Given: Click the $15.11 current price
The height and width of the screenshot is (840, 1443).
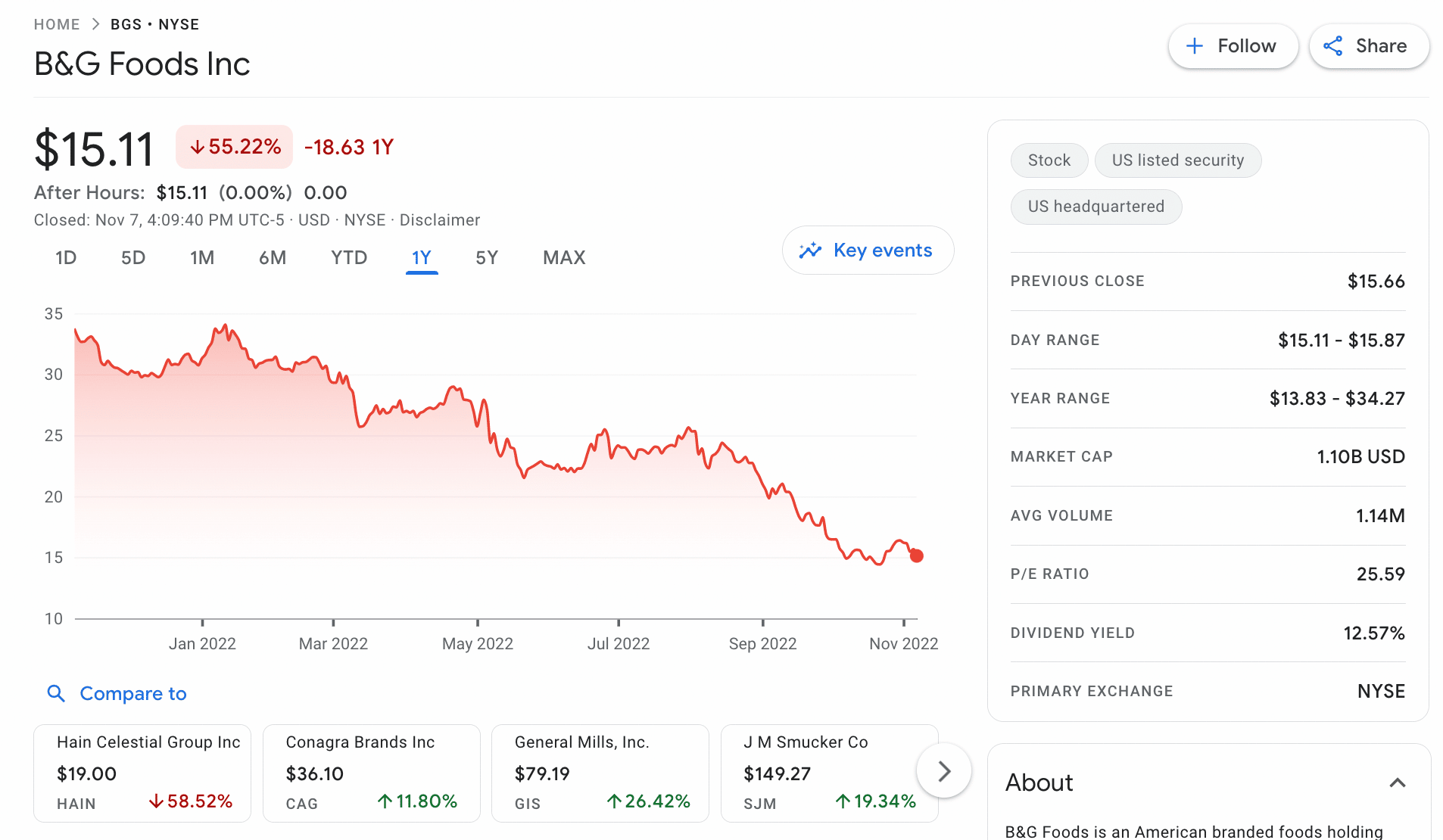Looking at the screenshot, I should click(95, 149).
